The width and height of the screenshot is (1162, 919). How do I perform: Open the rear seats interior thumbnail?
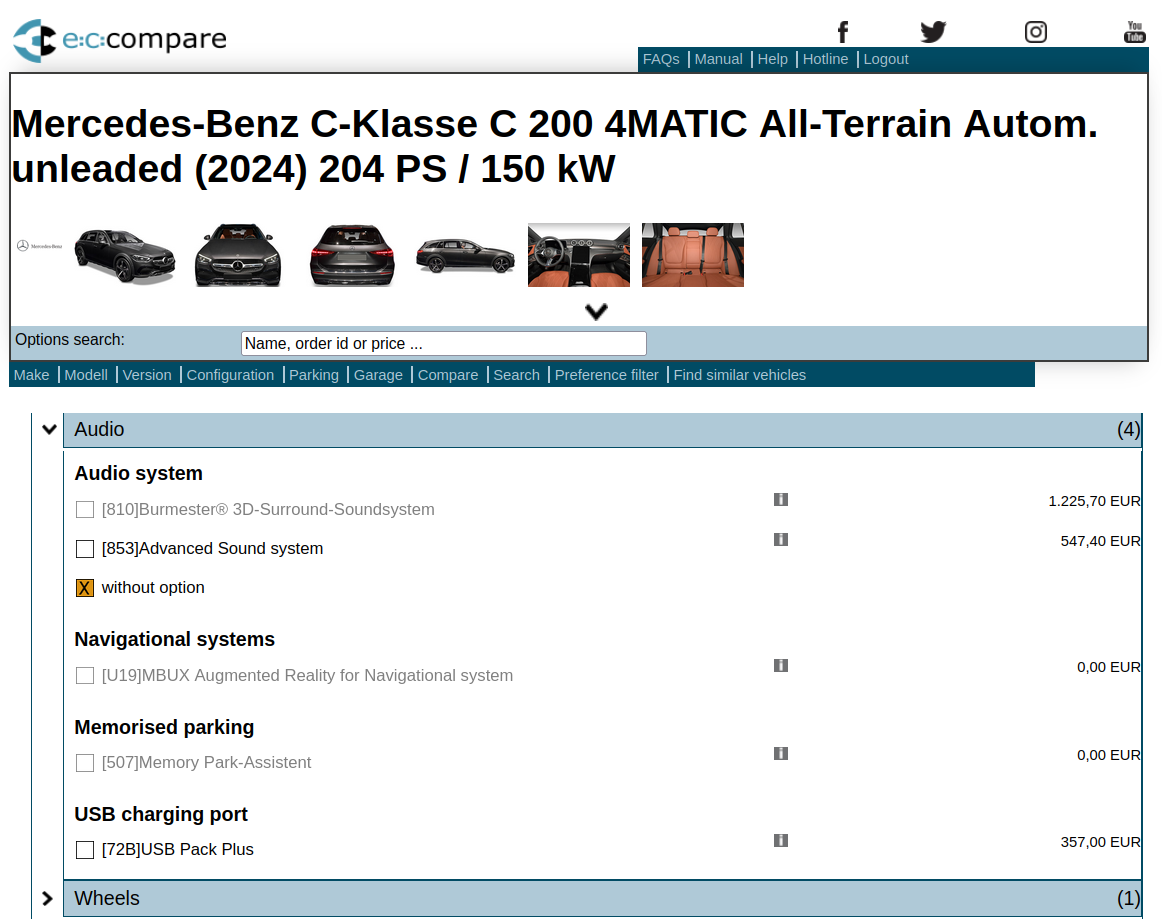click(x=693, y=255)
